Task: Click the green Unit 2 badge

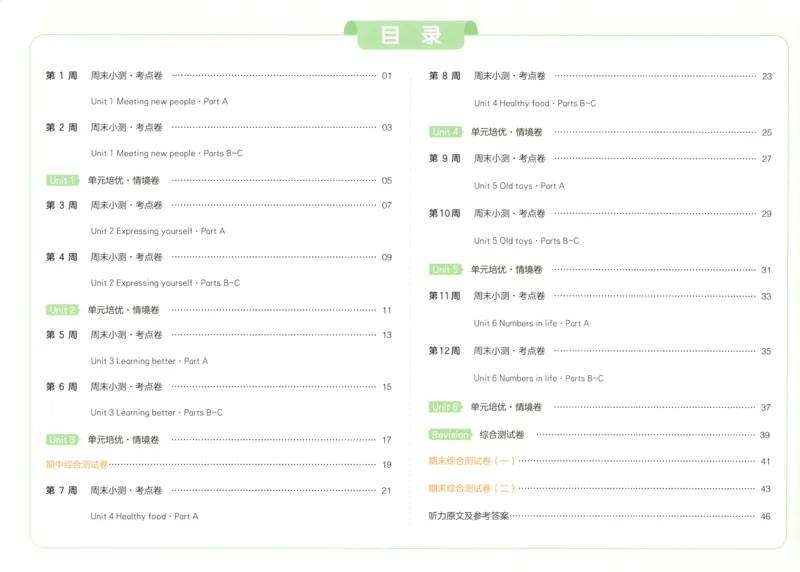Action: (62, 310)
